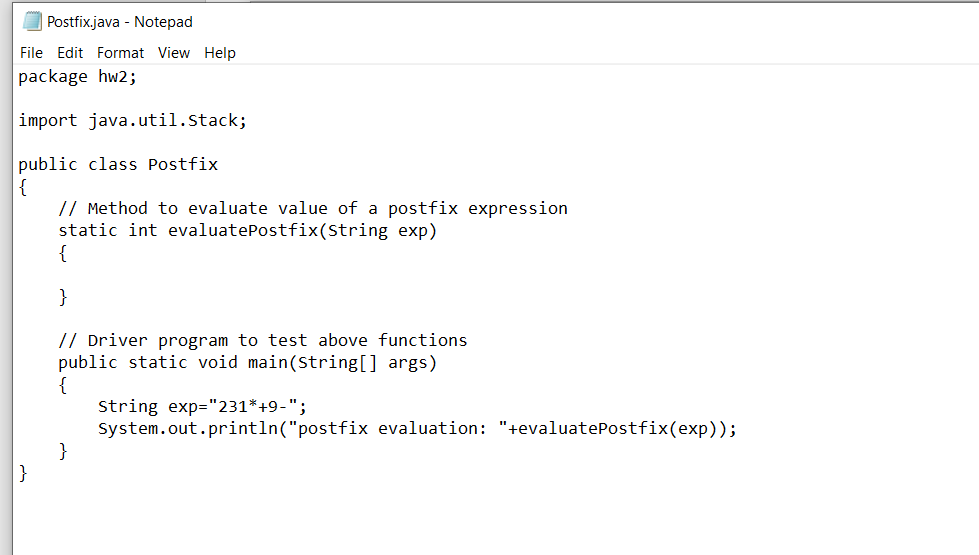
Task: Place cursor after public class Postfix
Action: [219, 165]
